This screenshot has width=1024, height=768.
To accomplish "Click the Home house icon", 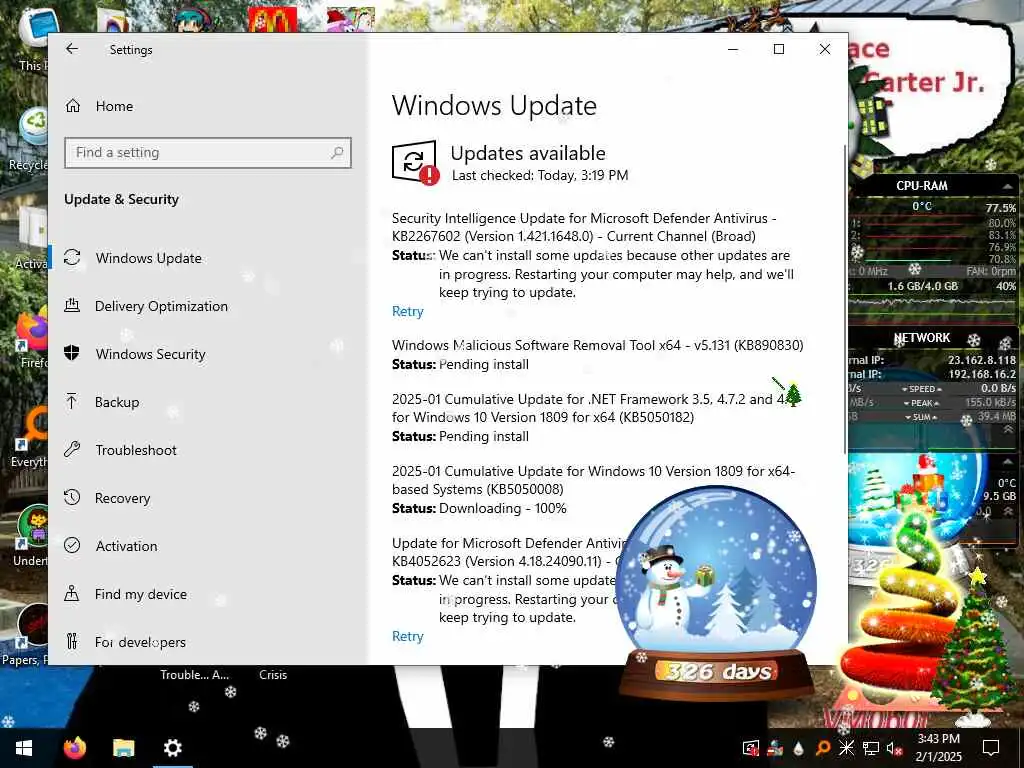I will (x=72, y=105).
